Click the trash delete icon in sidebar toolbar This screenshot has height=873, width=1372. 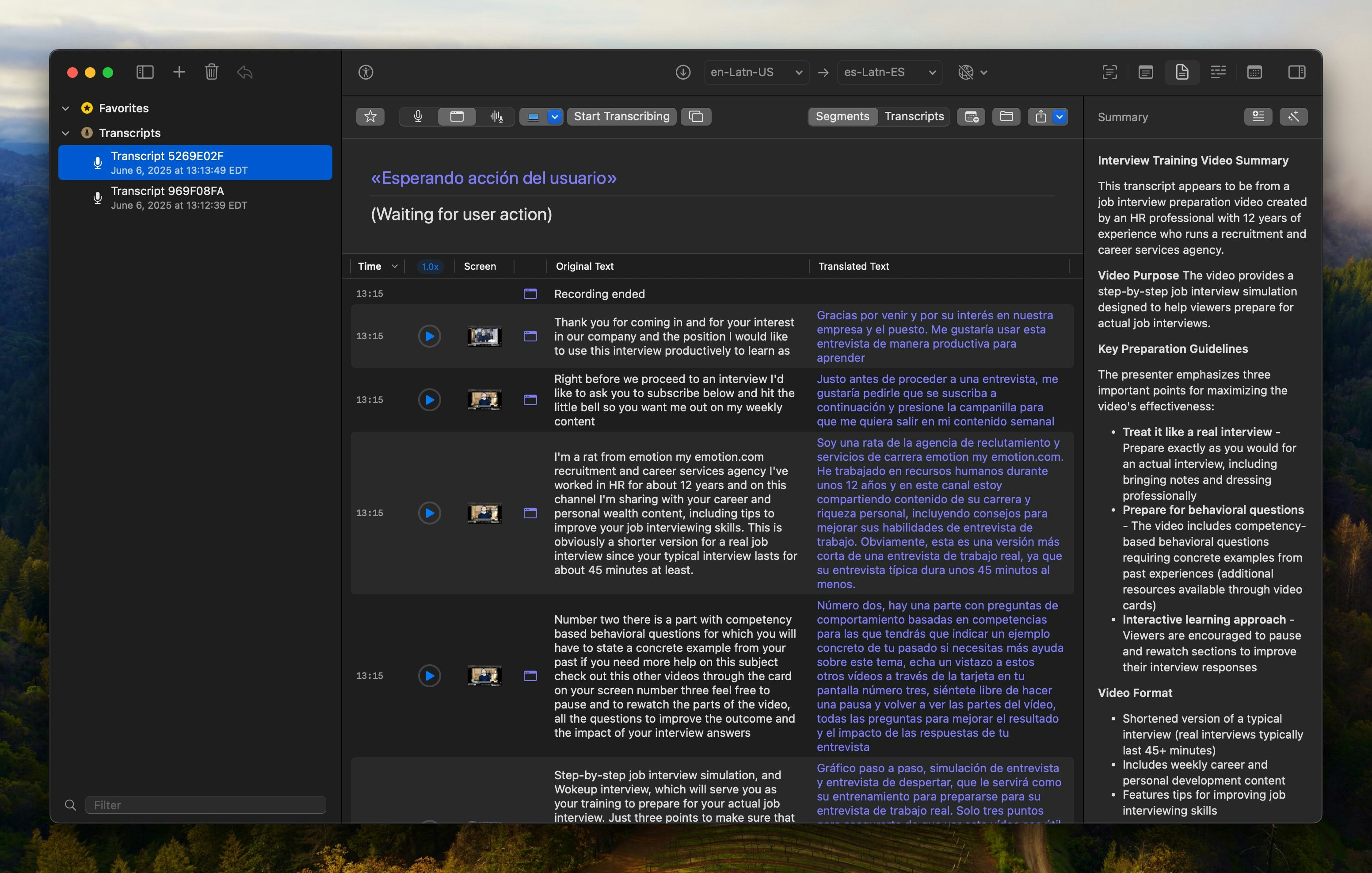[211, 72]
